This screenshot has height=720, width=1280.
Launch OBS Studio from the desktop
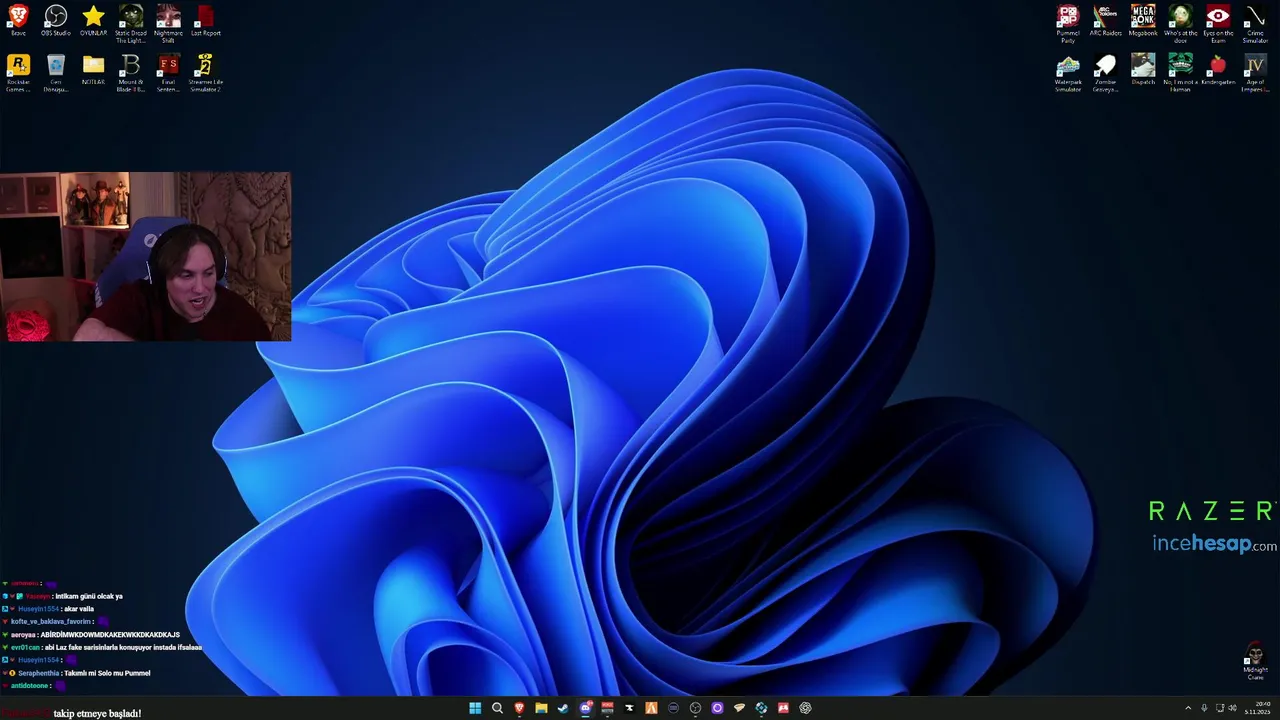click(x=56, y=22)
